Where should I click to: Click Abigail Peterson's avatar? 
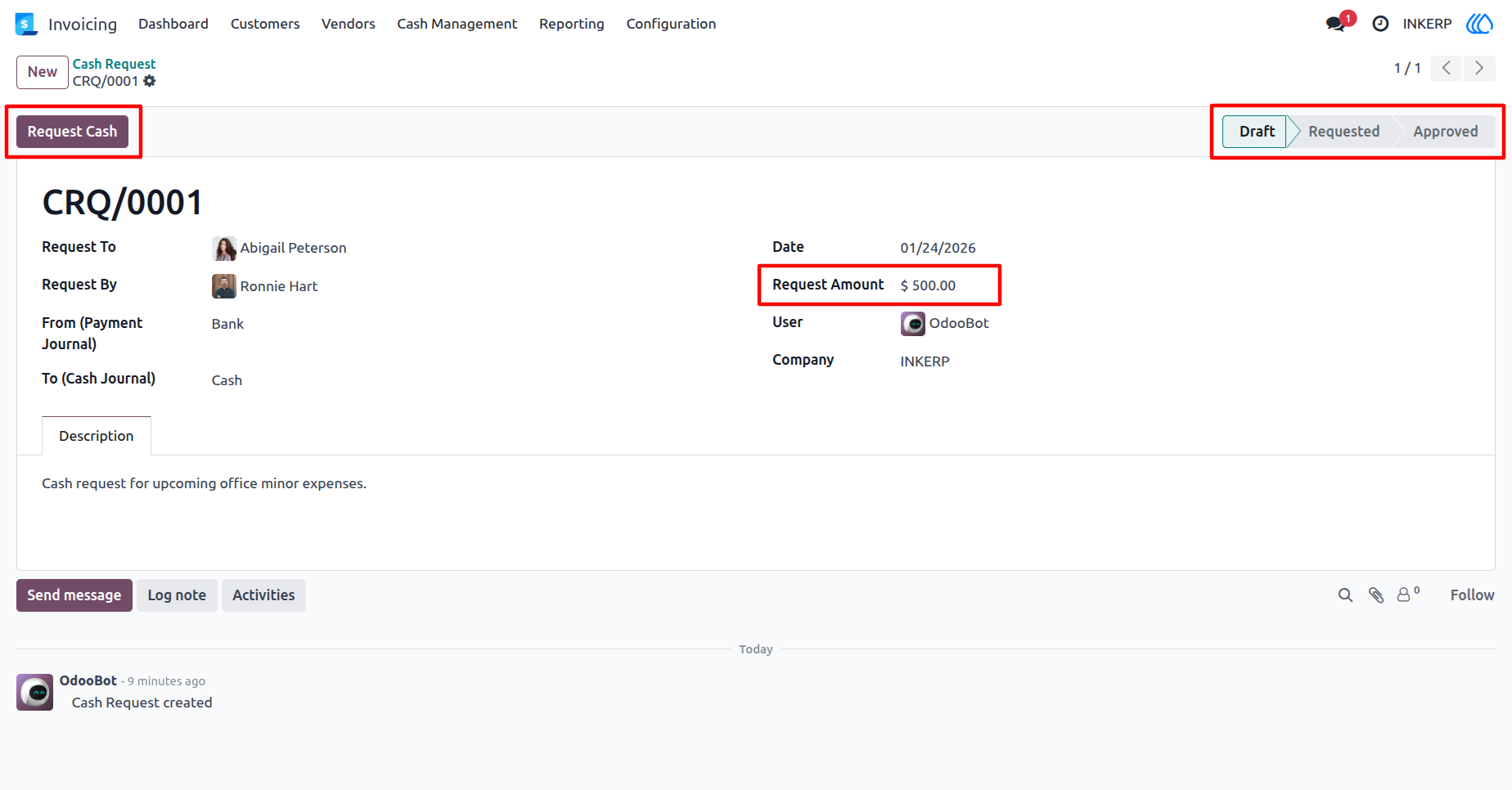point(224,248)
